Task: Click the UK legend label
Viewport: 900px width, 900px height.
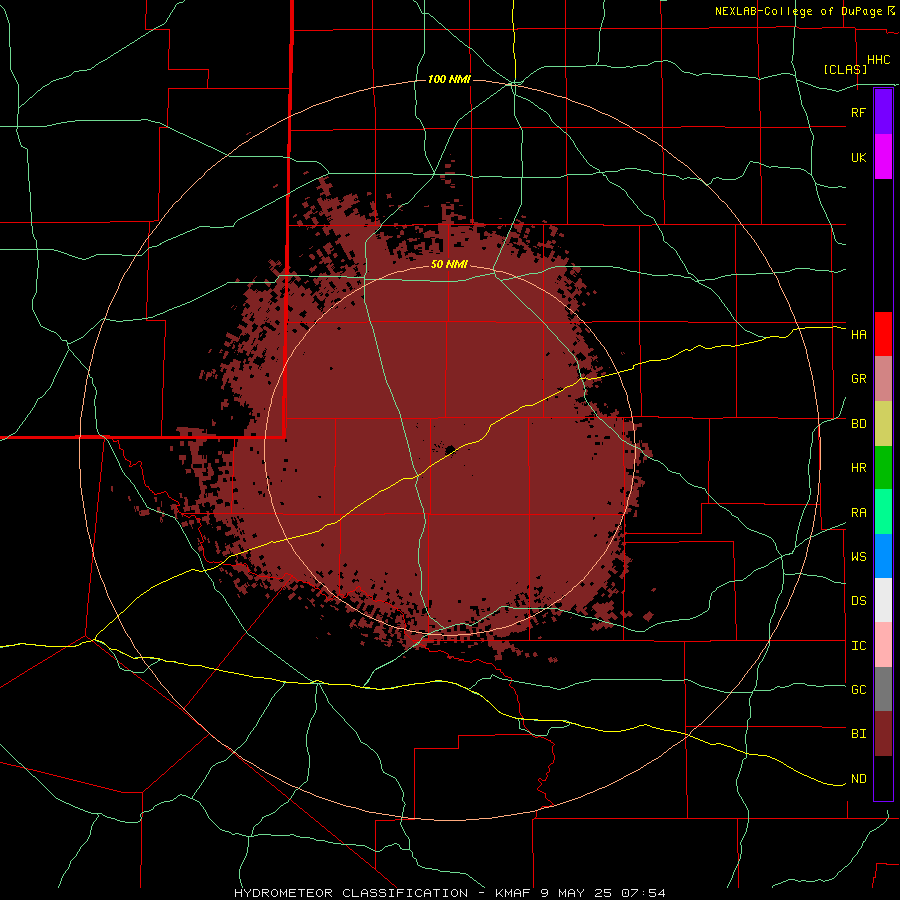Action: click(858, 157)
